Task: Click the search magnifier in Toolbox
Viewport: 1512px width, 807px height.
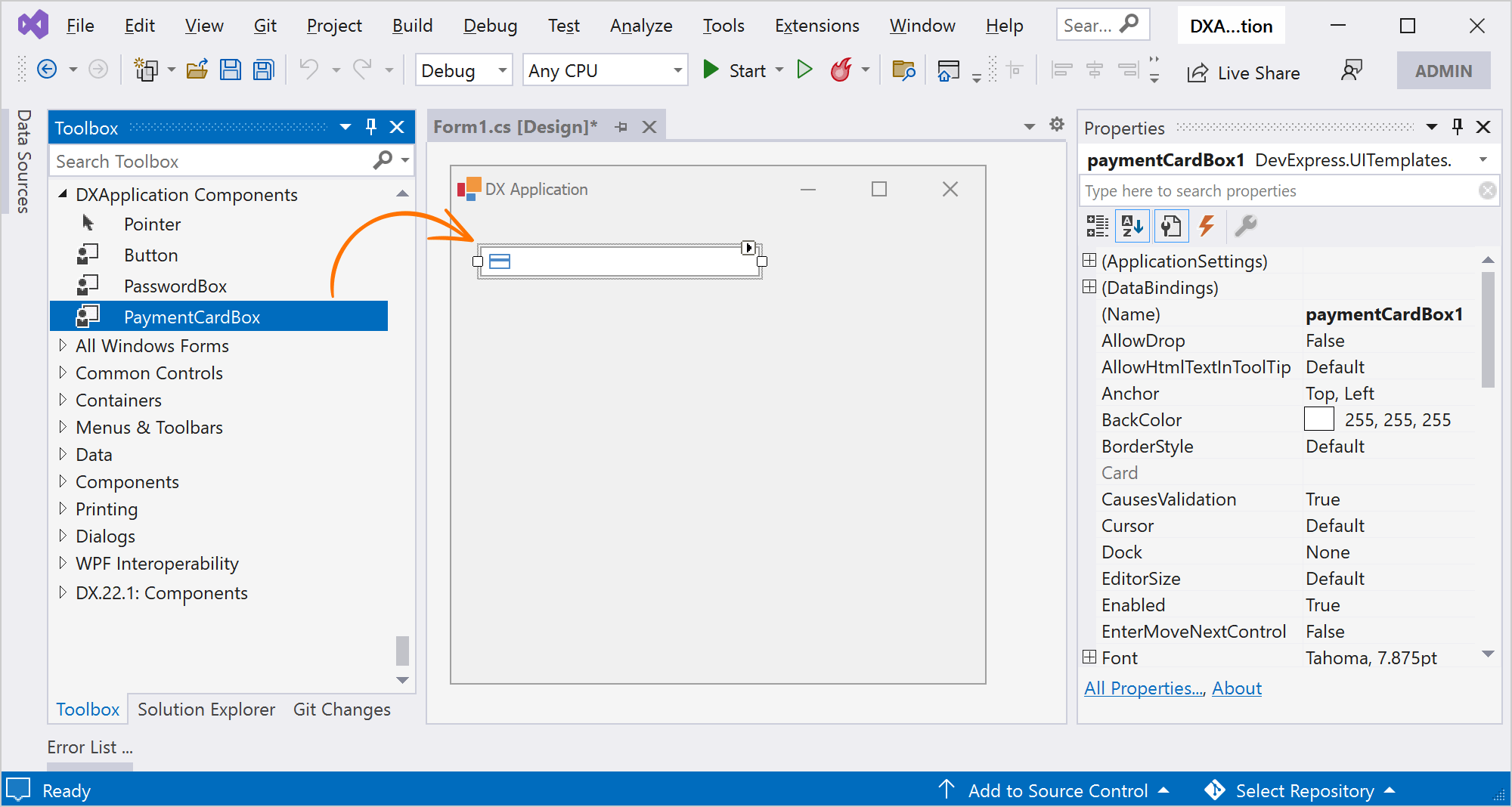Action: coord(383,159)
